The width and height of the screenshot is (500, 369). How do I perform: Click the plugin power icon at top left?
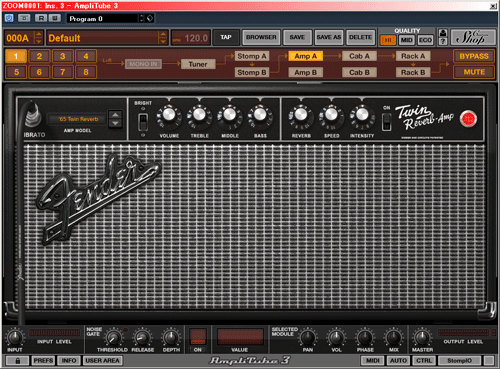click(x=9, y=18)
